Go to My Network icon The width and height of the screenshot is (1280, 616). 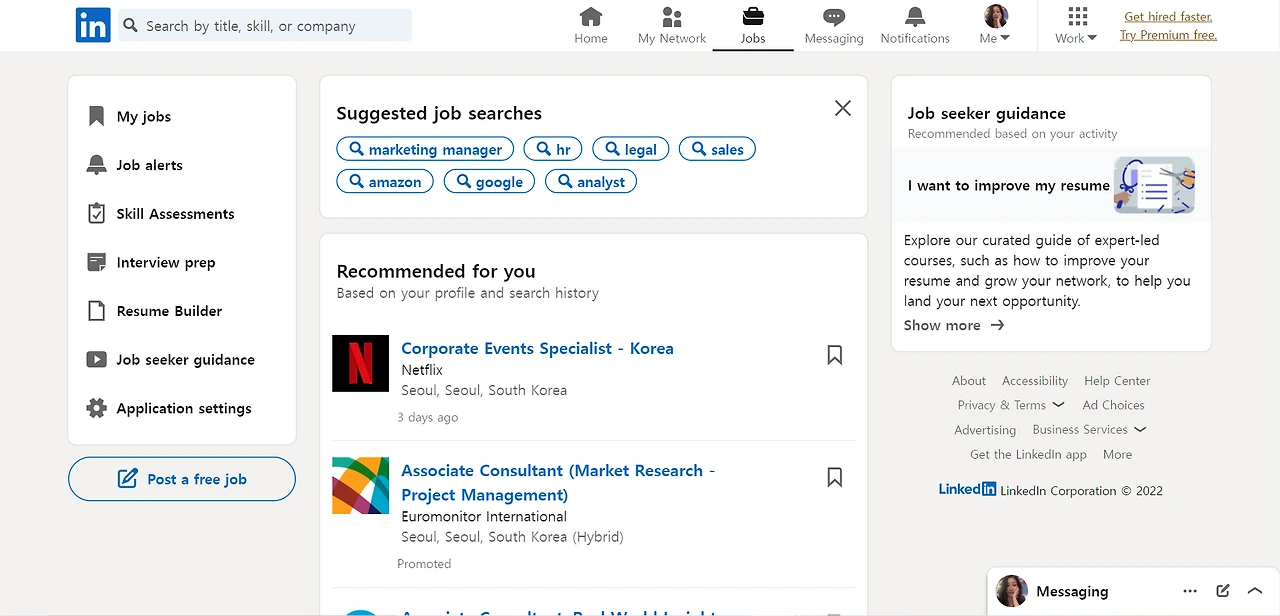(672, 17)
